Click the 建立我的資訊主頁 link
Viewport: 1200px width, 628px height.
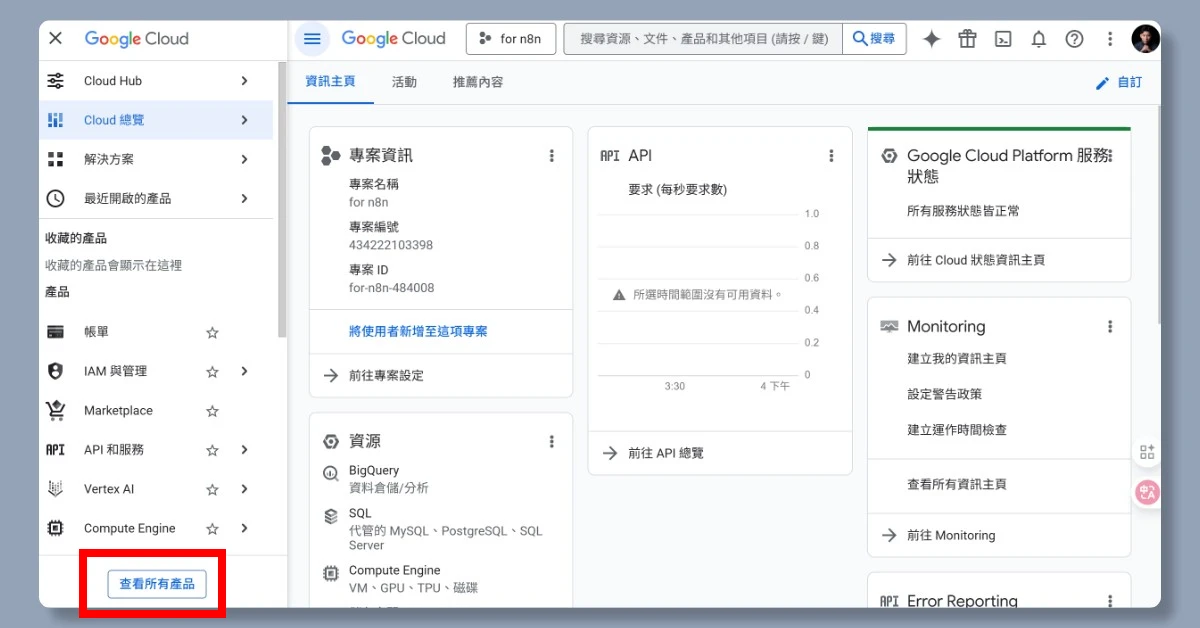956,358
